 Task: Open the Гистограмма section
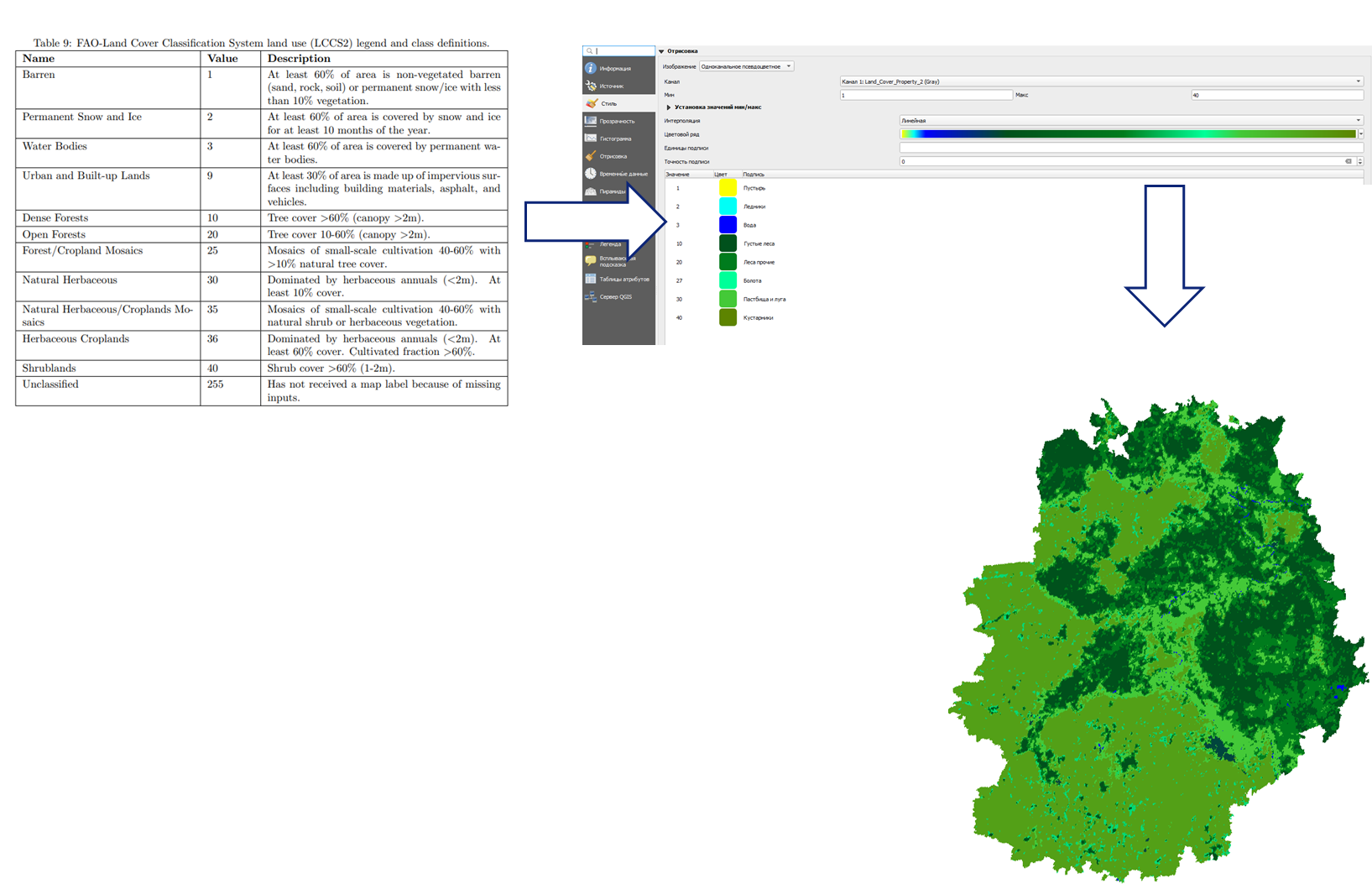click(618, 139)
